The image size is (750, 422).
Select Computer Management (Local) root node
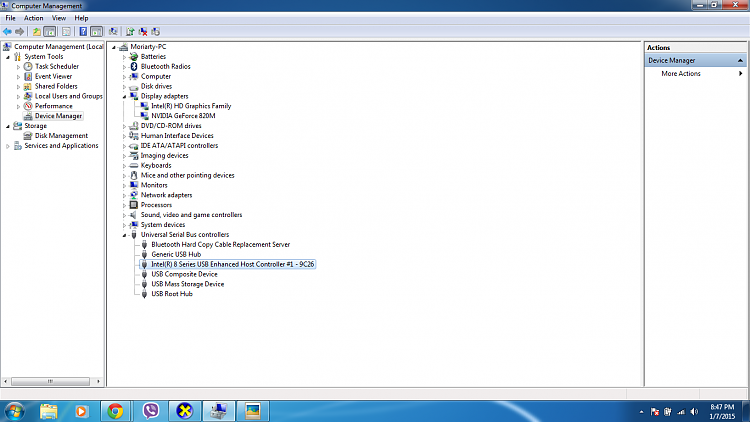coord(58,46)
